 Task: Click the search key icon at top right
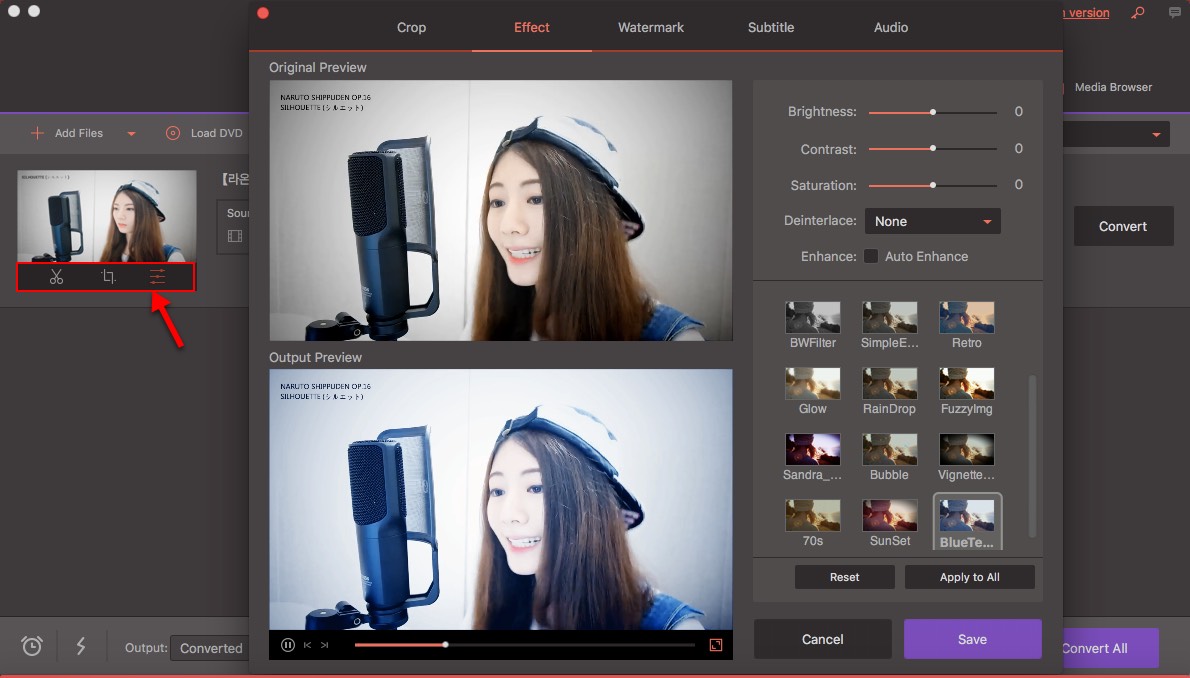(x=1137, y=13)
